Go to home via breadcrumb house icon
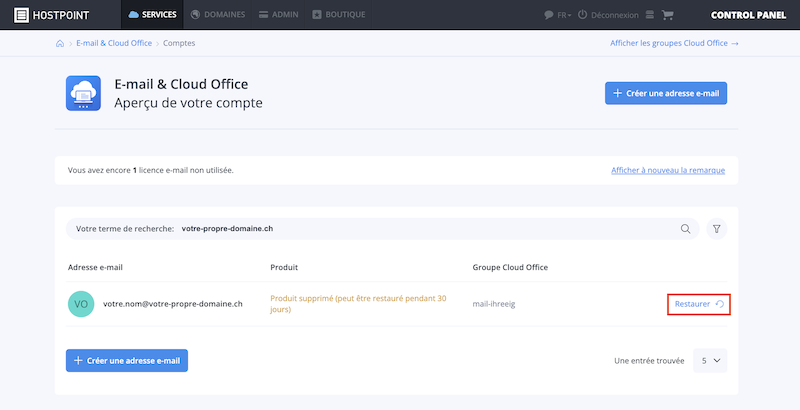This screenshot has height=410, width=800. pos(60,43)
